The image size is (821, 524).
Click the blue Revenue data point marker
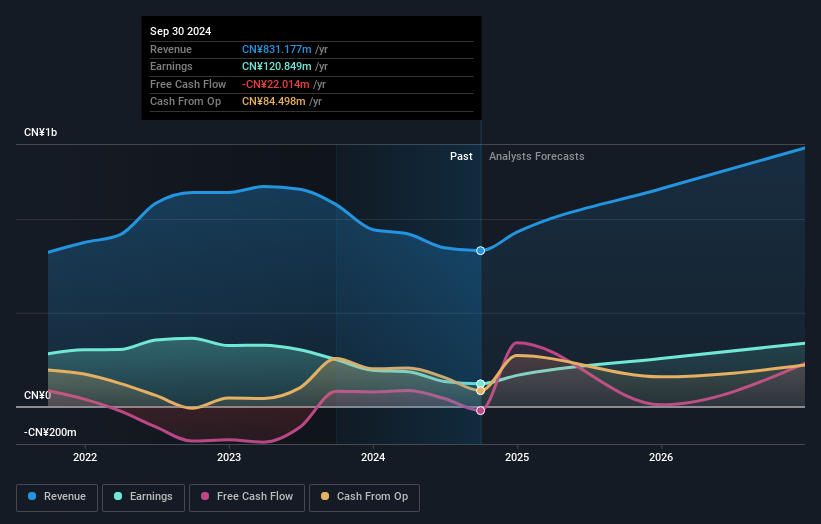(x=480, y=251)
